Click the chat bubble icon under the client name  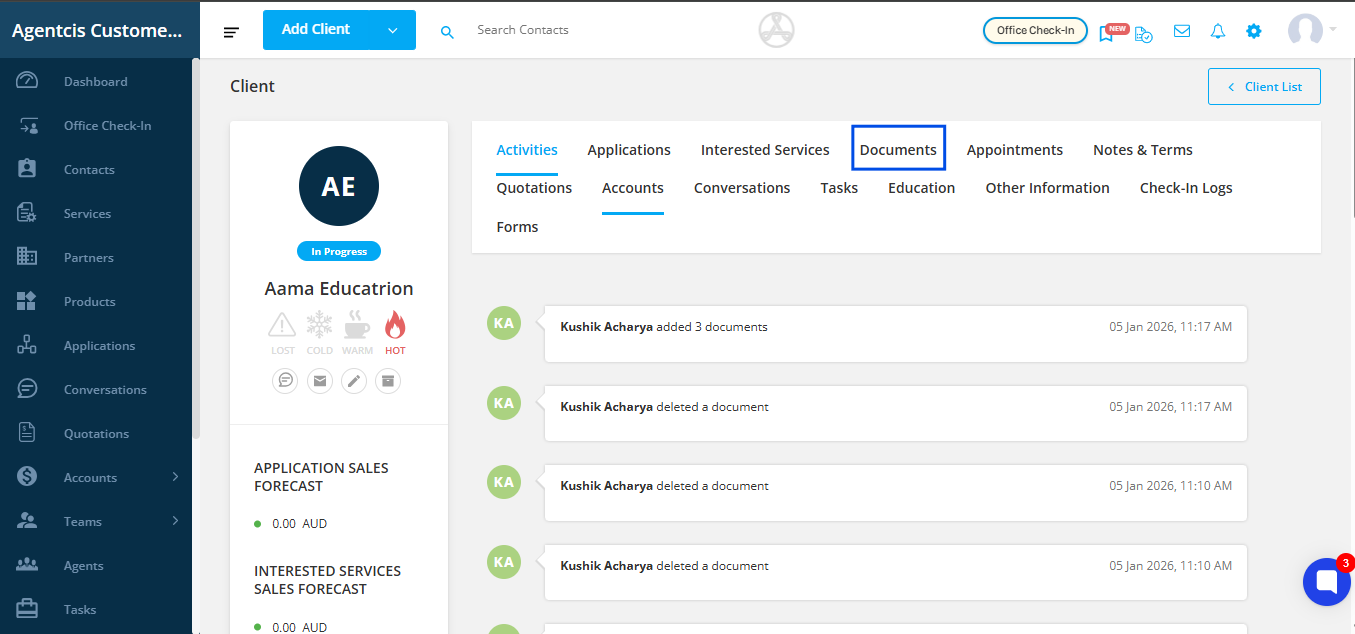286,380
